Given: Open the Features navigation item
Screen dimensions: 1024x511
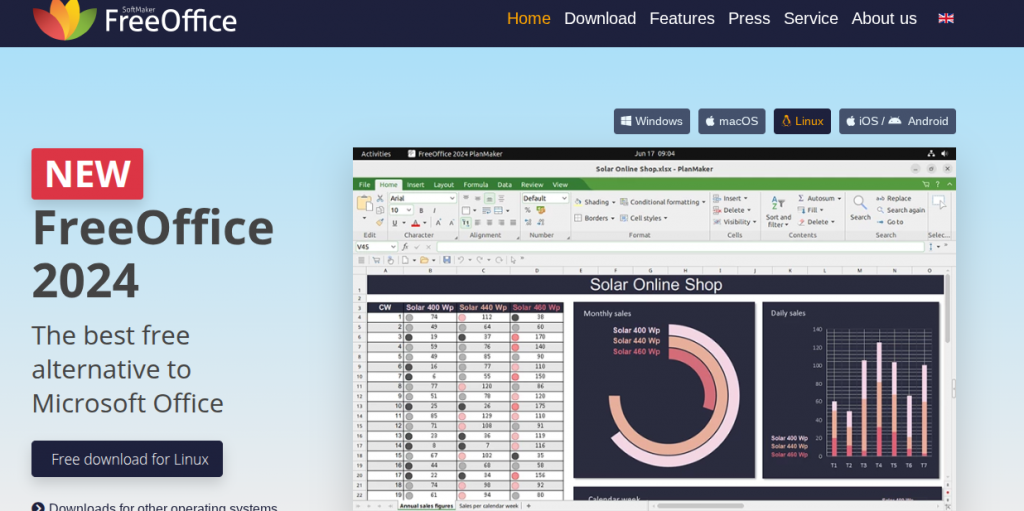Looking at the screenshot, I should [682, 18].
